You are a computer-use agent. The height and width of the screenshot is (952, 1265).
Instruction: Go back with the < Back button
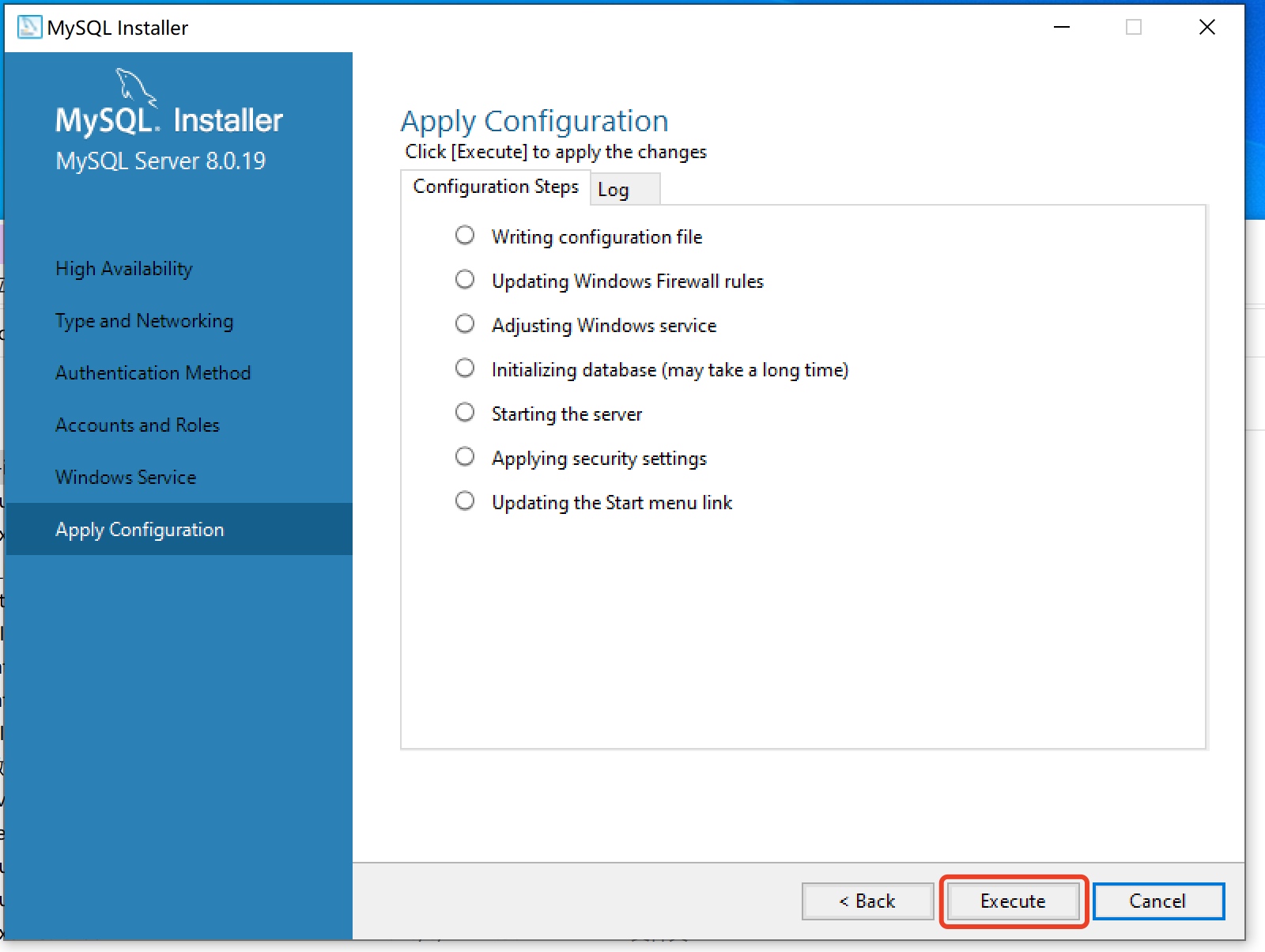tap(867, 901)
